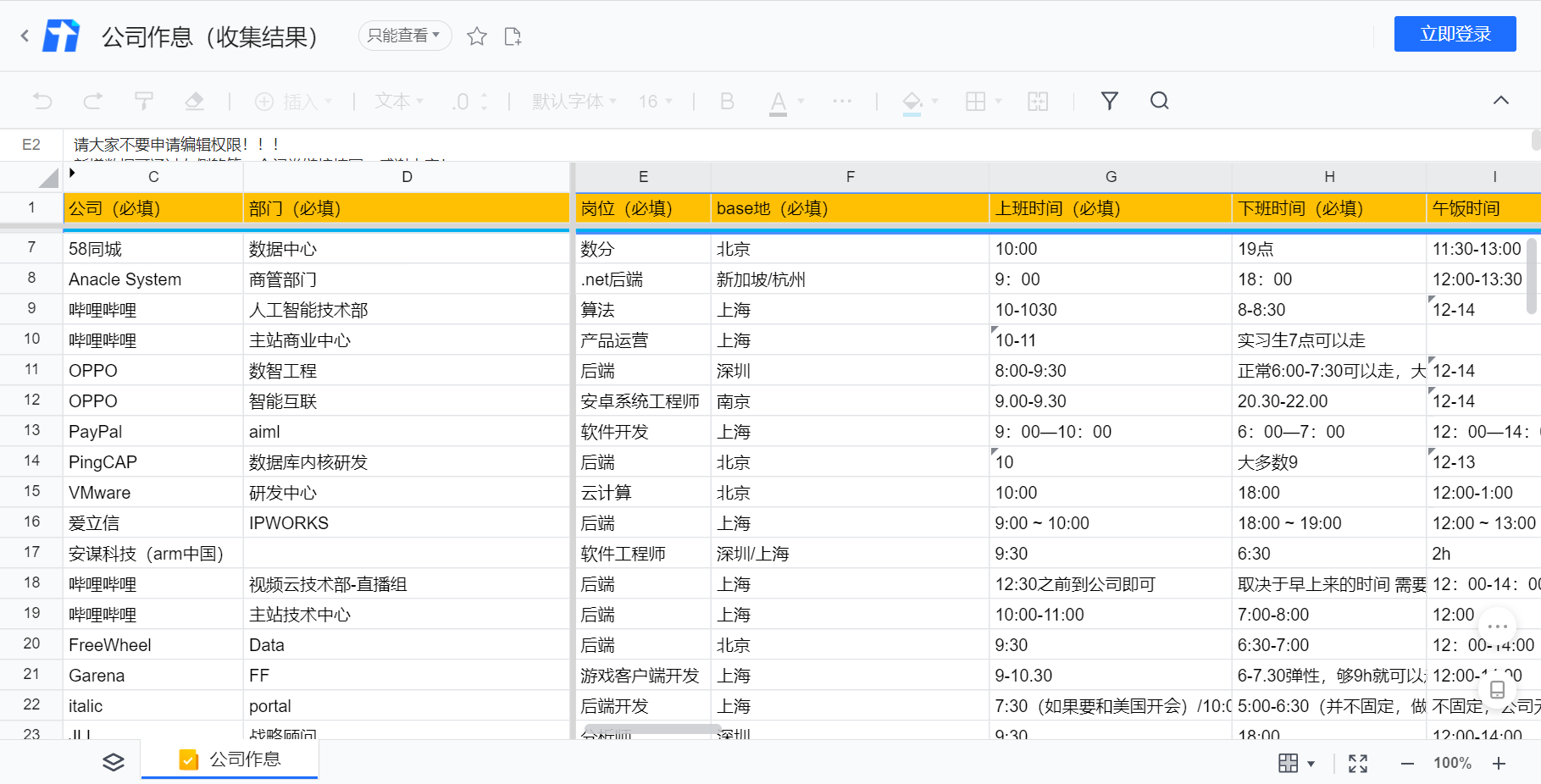Expand the font color dropdown arrow
Image resolution: width=1541 pixels, height=784 pixels.
[801, 102]
